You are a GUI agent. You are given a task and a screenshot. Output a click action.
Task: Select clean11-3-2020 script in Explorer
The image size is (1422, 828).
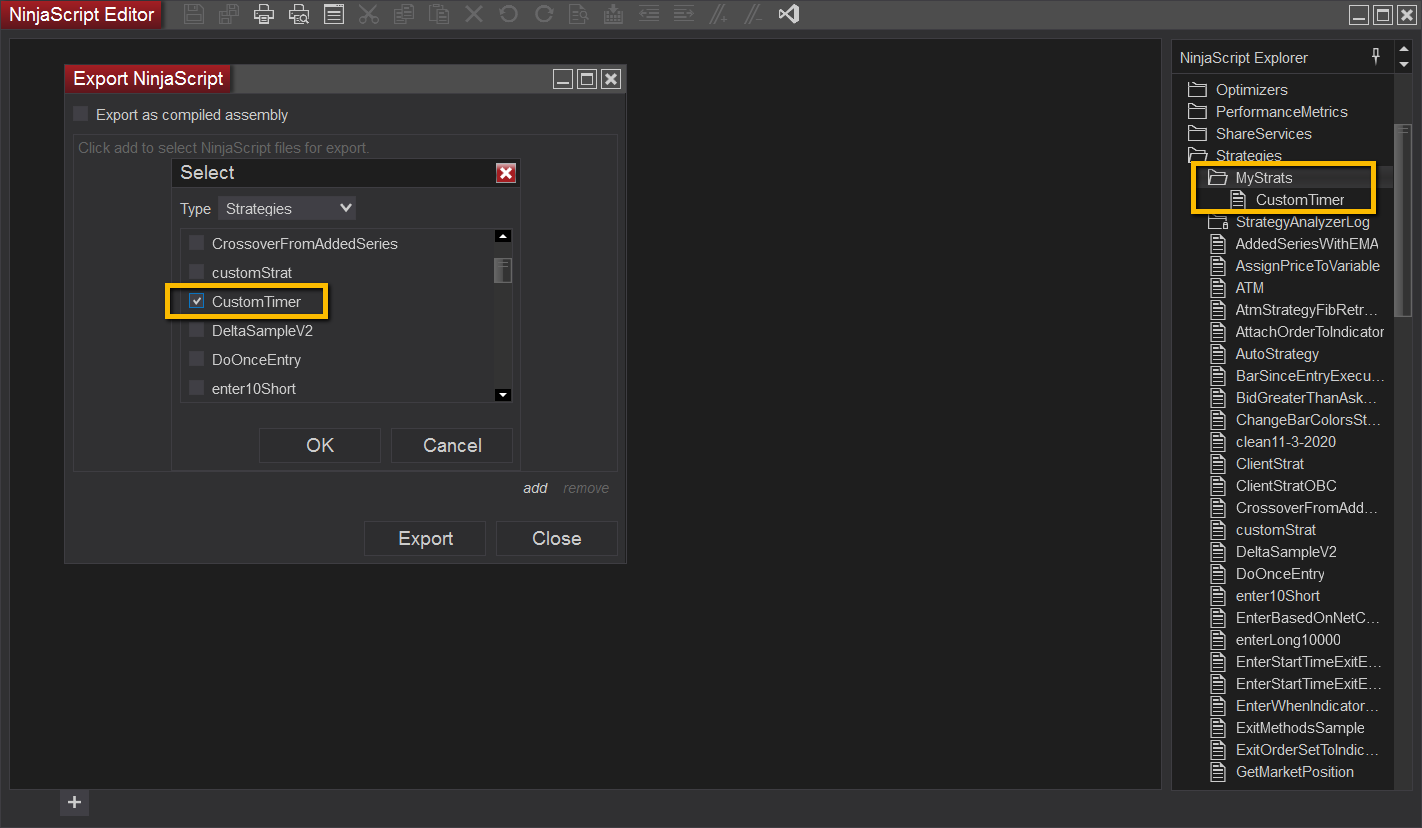point(1286,442)
